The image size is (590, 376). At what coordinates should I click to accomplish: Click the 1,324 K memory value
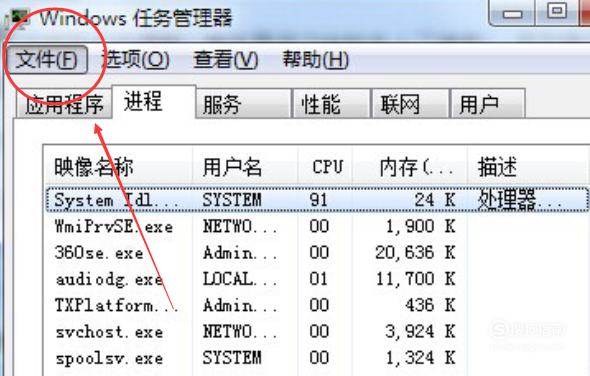[x=421, y=358]
